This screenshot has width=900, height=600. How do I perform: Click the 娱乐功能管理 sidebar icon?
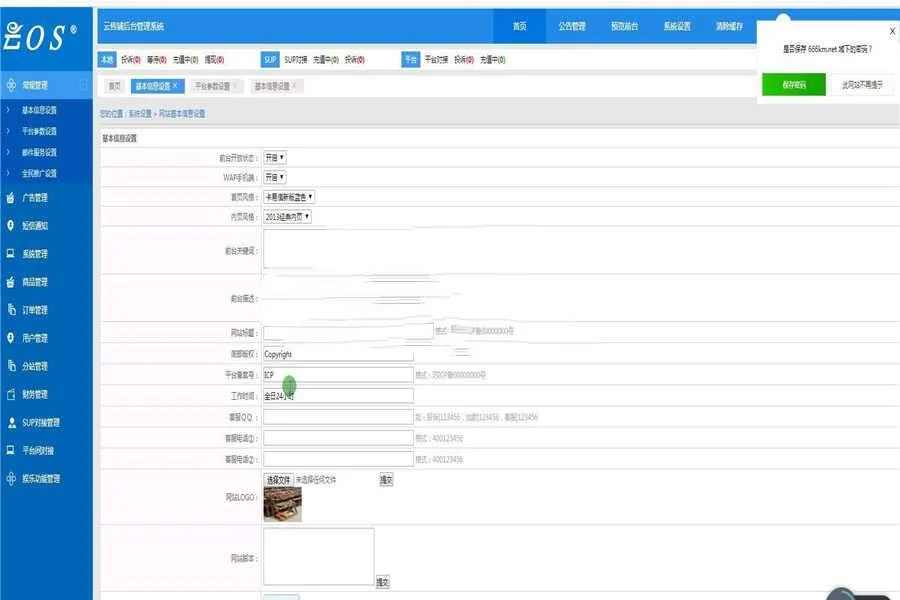tap(10, 479)
